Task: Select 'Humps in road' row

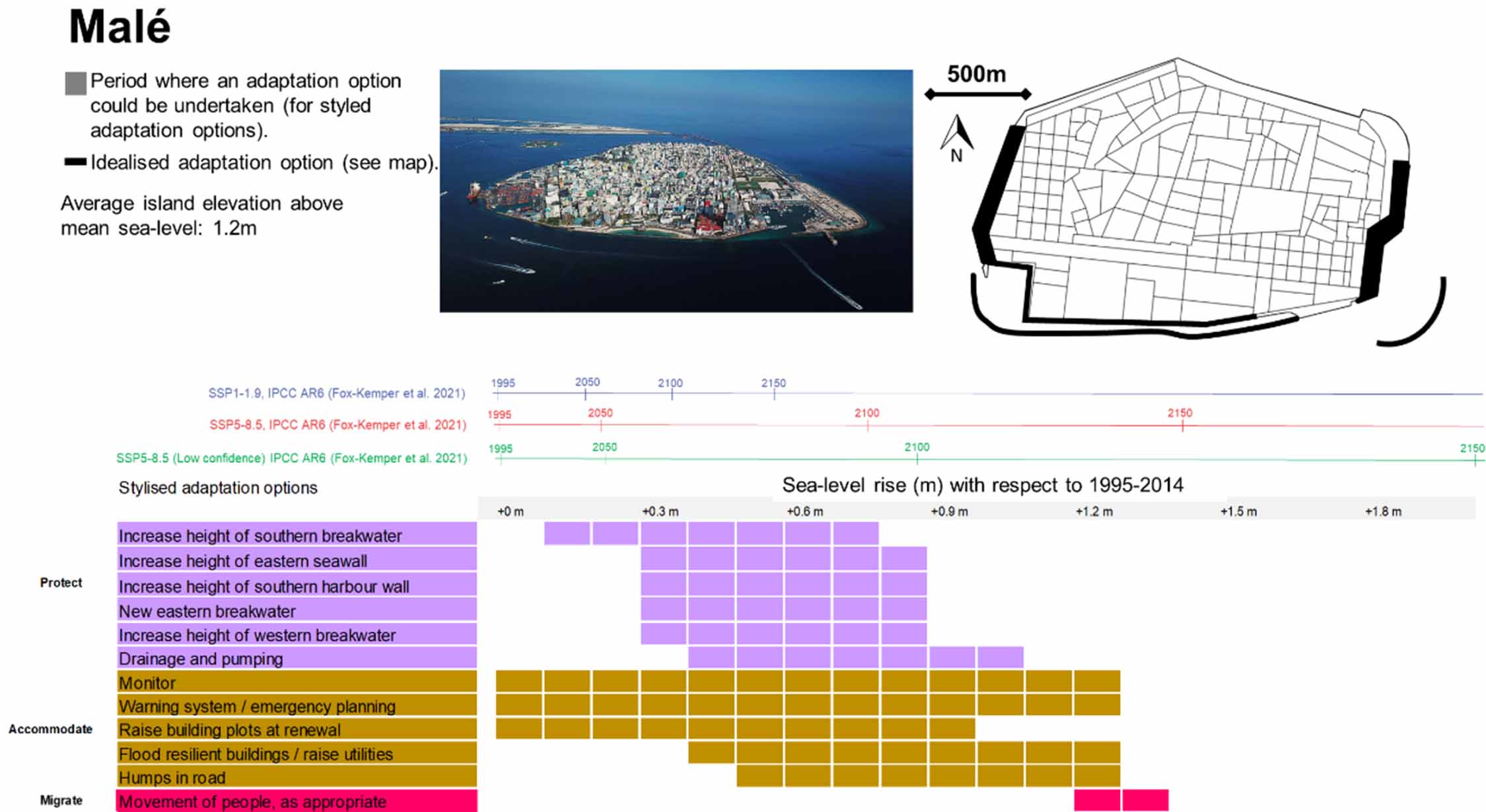Action: (297, 776)
